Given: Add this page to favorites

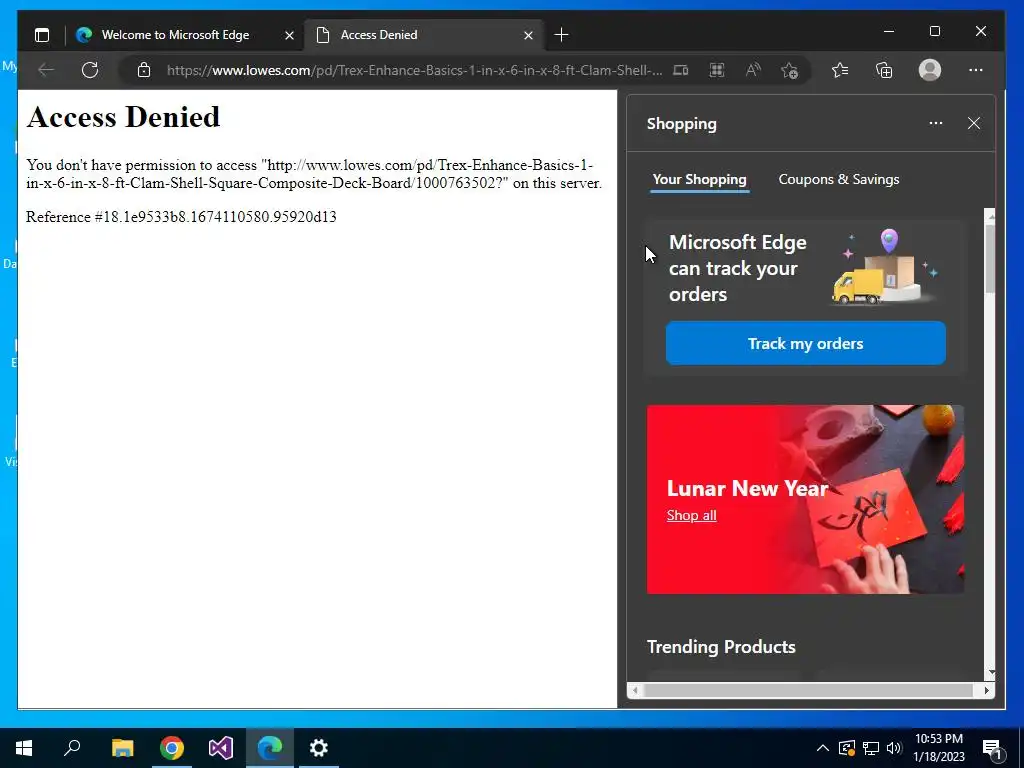Looking at the screenshot, I should coord(790,70).
